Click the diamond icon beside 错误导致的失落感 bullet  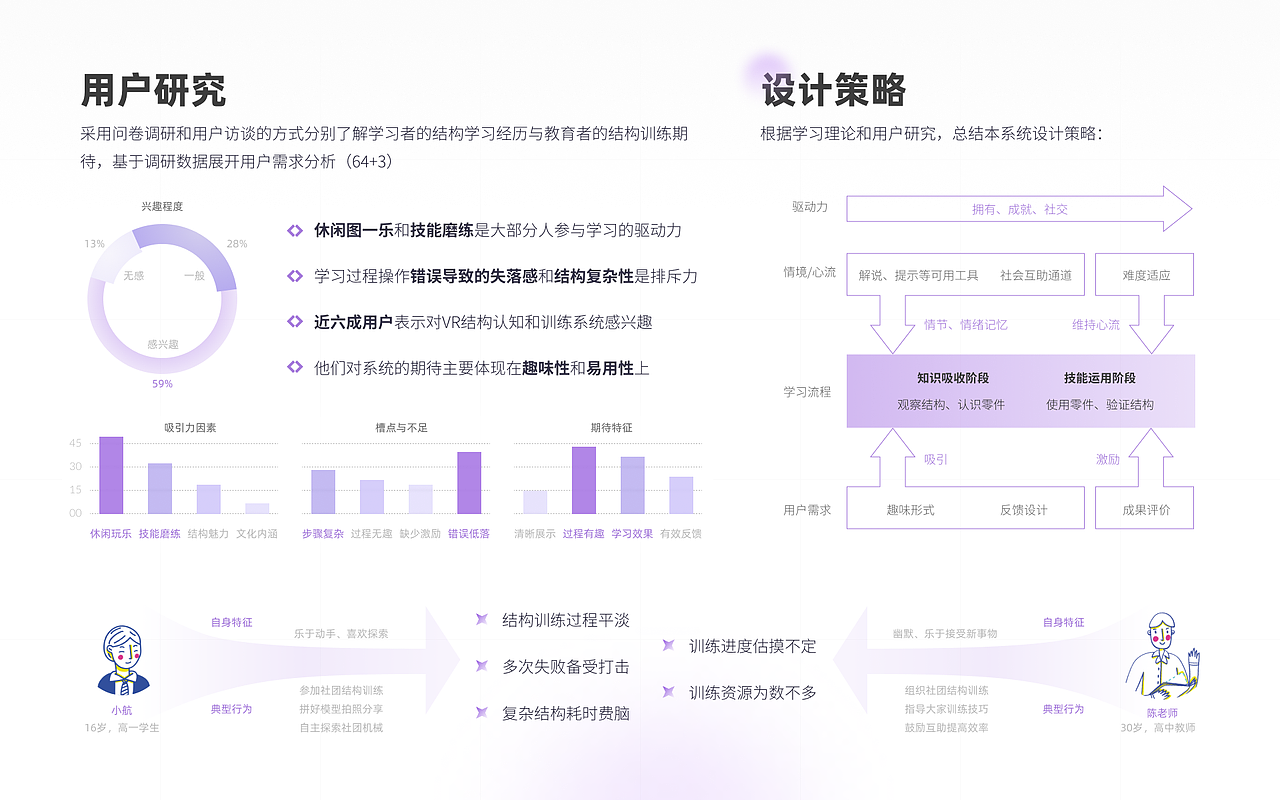293,275
